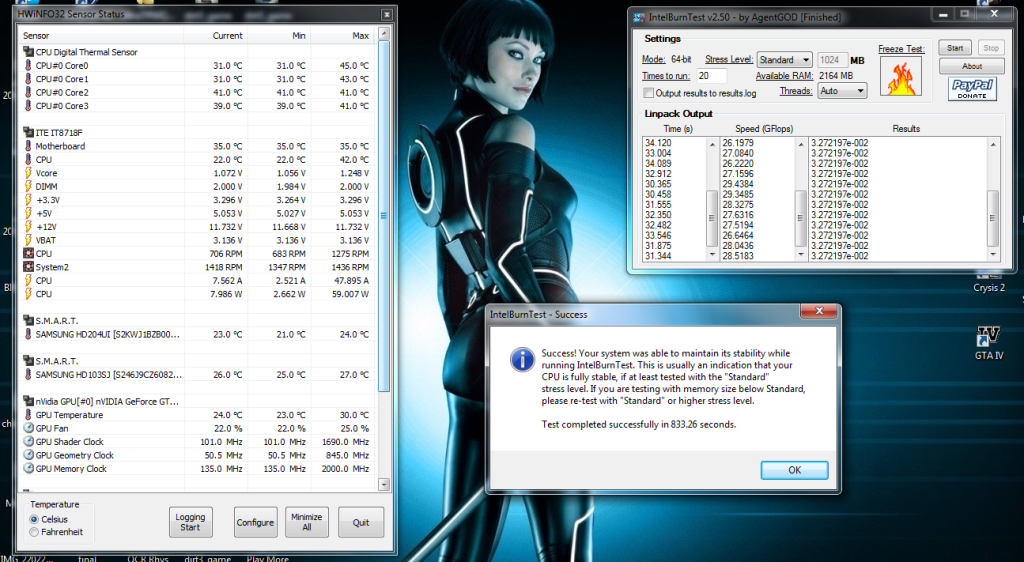Click the CPU Digital Thermal Sensor group icon

(28, 52)
